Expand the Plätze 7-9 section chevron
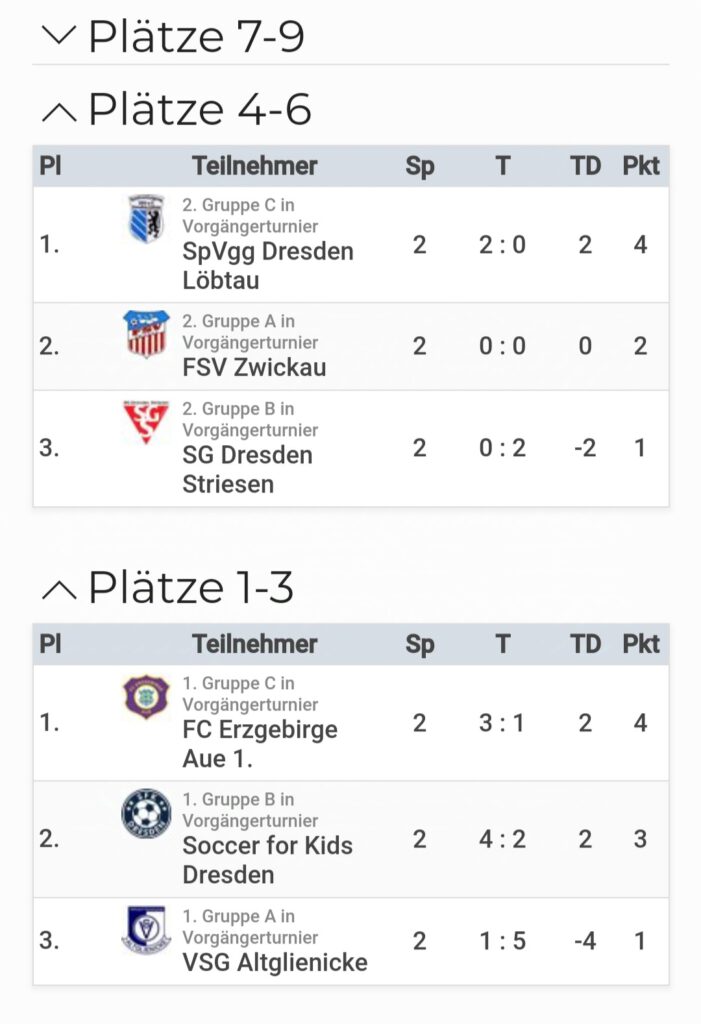The image size is (701, 1024). pyautogui.click(x=59, y=35)
